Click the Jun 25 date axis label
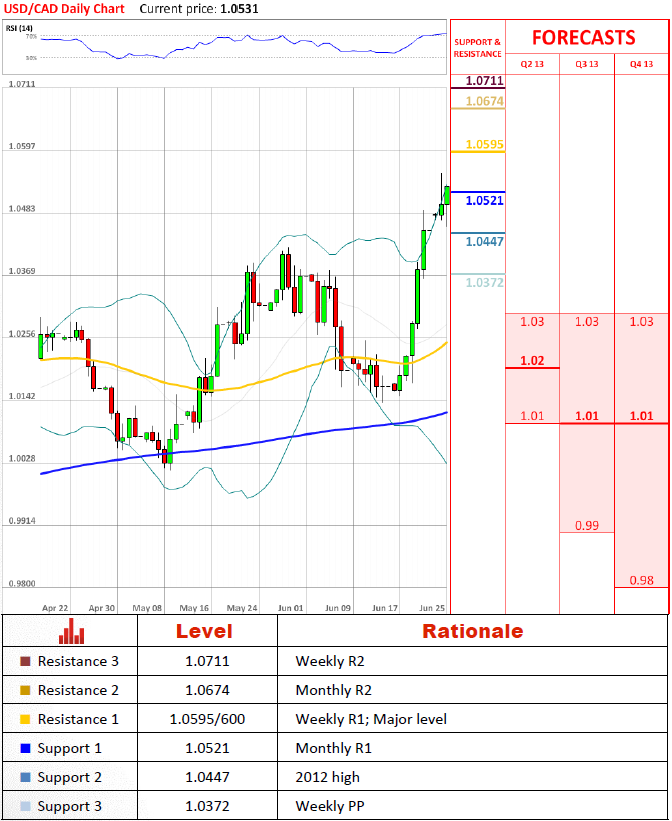The width and height of the screenshot is (672, 821). click(x=432, y=608)
